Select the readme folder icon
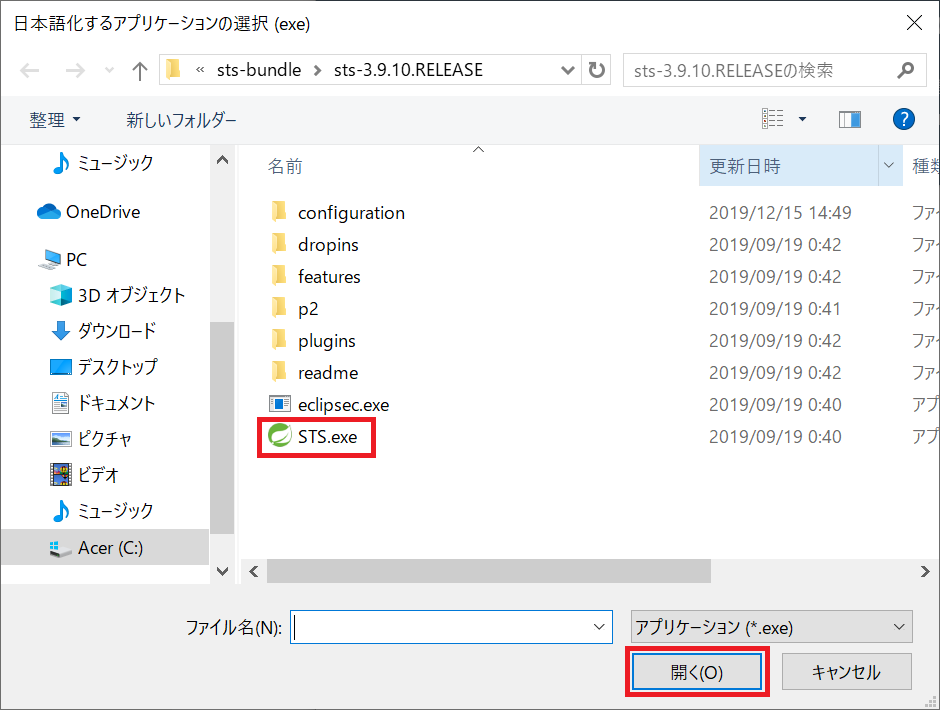Viewport: 940px width, 710px height. [x=279, y=372]
